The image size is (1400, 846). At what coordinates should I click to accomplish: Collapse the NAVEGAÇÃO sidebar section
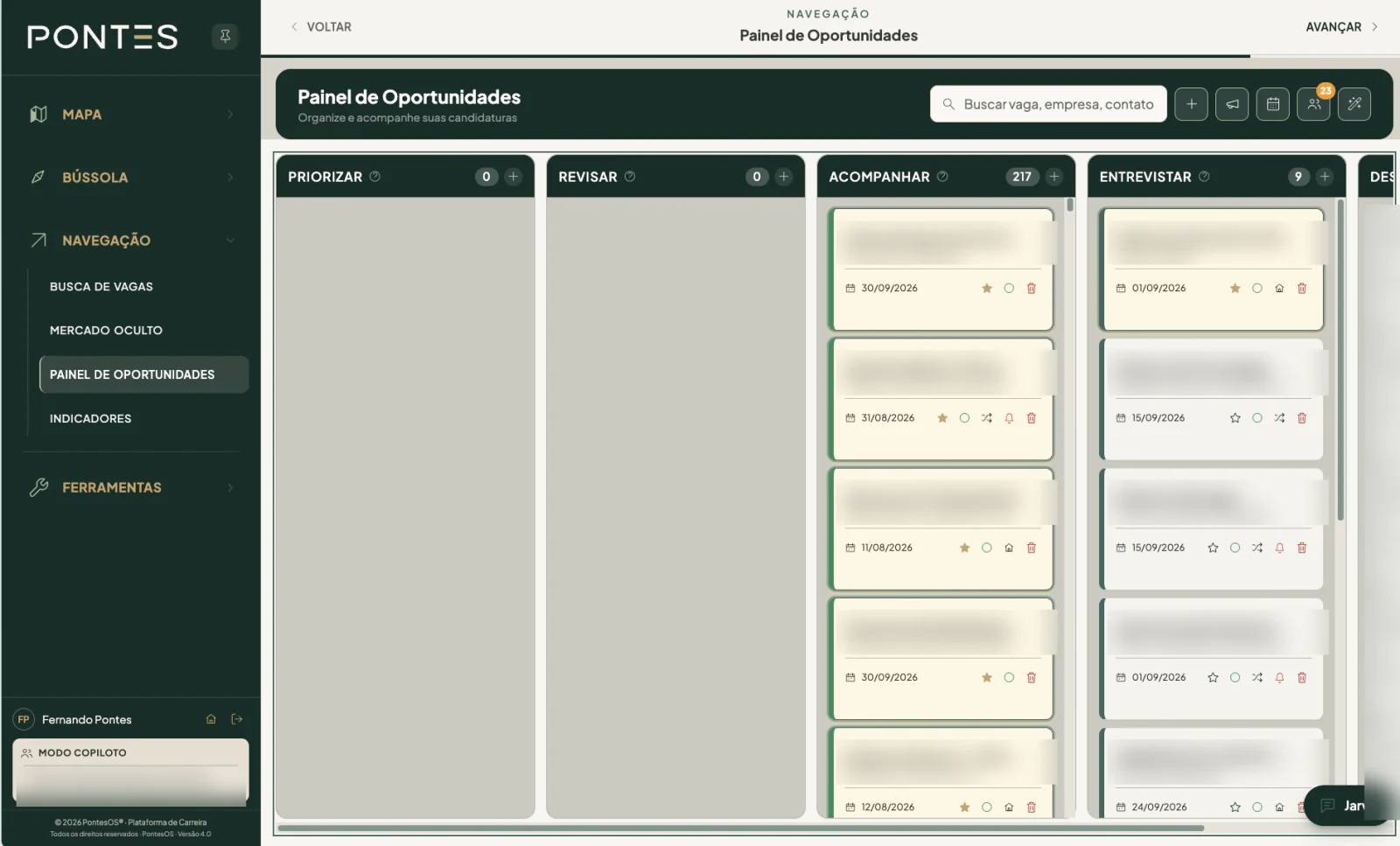131,241
